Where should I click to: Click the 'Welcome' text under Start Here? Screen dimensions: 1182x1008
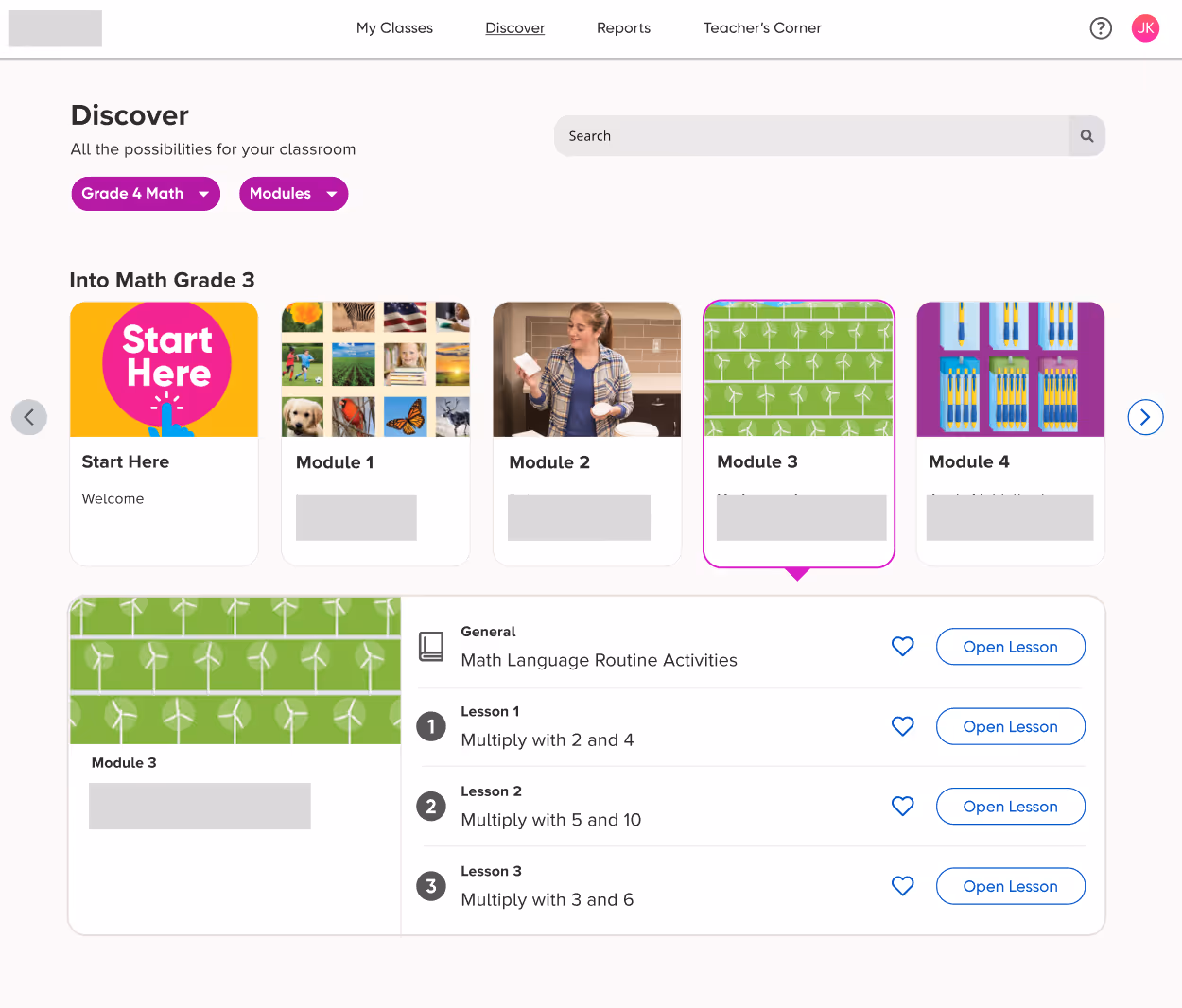click(x=113, y=498)
